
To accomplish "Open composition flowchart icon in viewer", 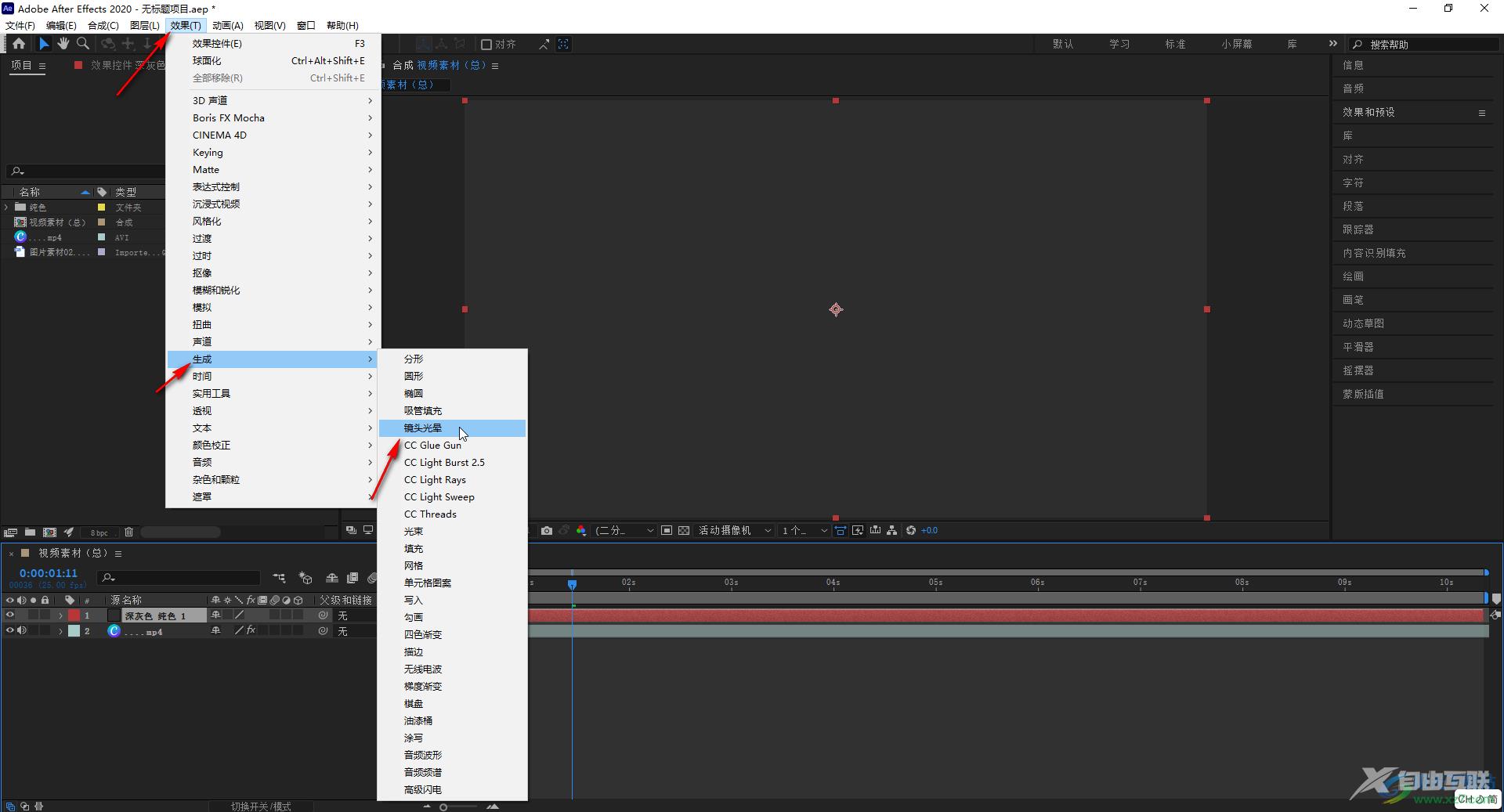I will 892,531.
